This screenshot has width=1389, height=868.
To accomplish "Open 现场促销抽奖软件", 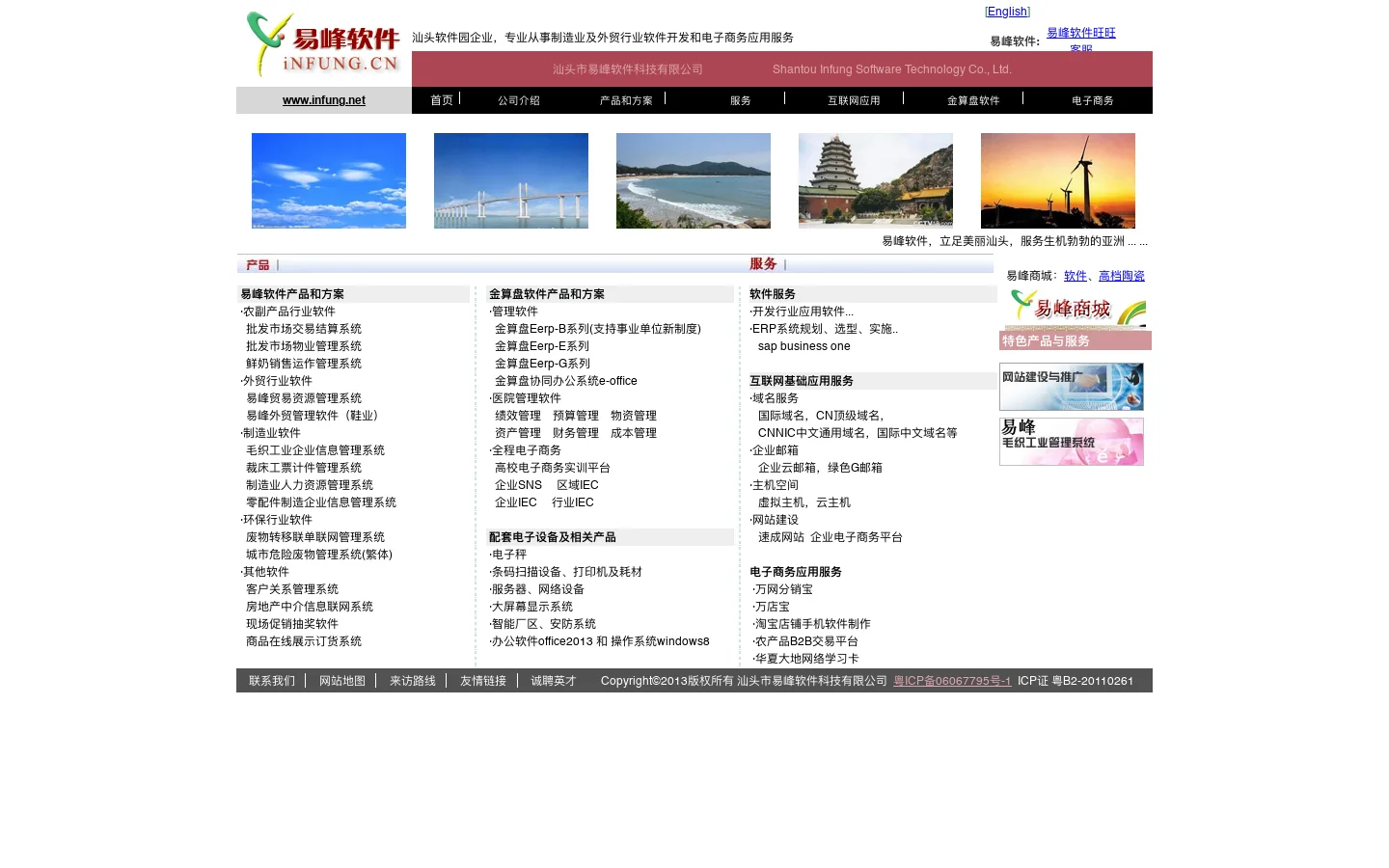I will (292, 624).
